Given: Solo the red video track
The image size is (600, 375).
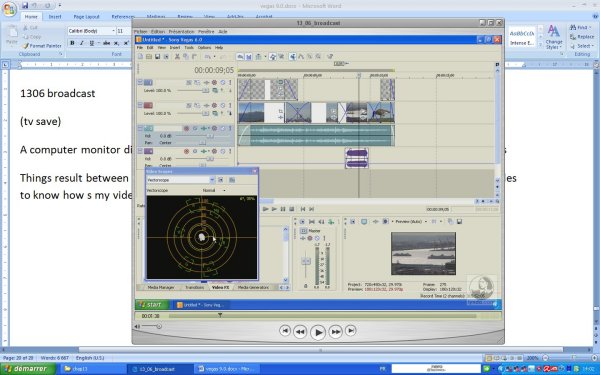Looking at the screenshot, I should click(230, 105).
